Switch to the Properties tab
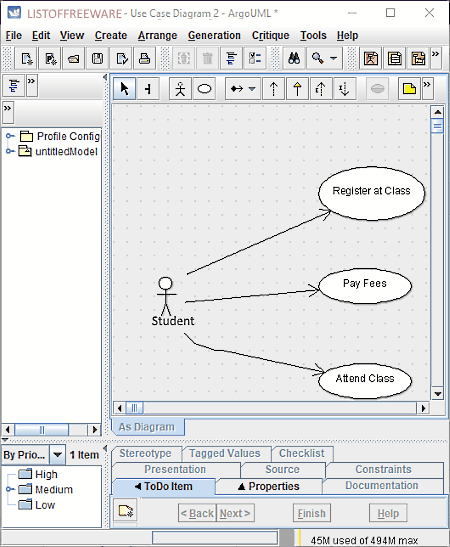This screenshot has height=547, width=450. pos(269,486)
